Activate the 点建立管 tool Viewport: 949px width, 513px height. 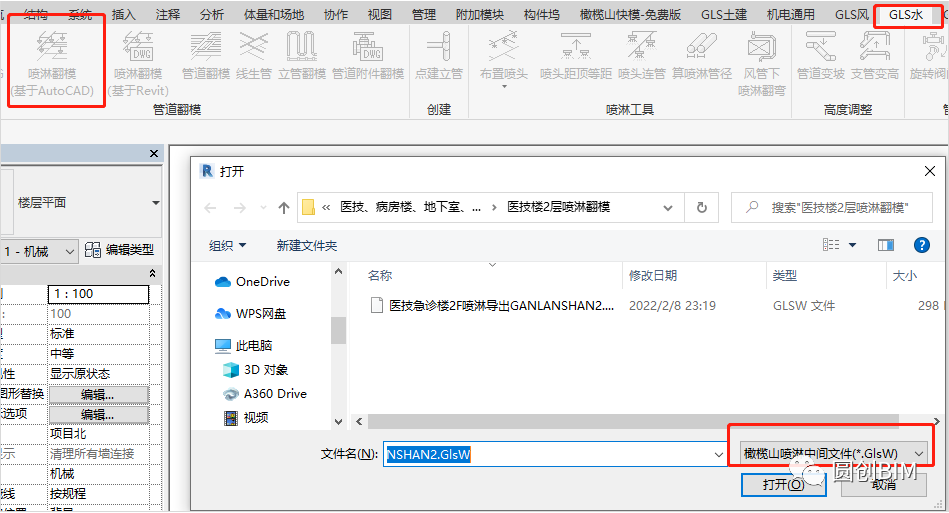coord(439,56)
